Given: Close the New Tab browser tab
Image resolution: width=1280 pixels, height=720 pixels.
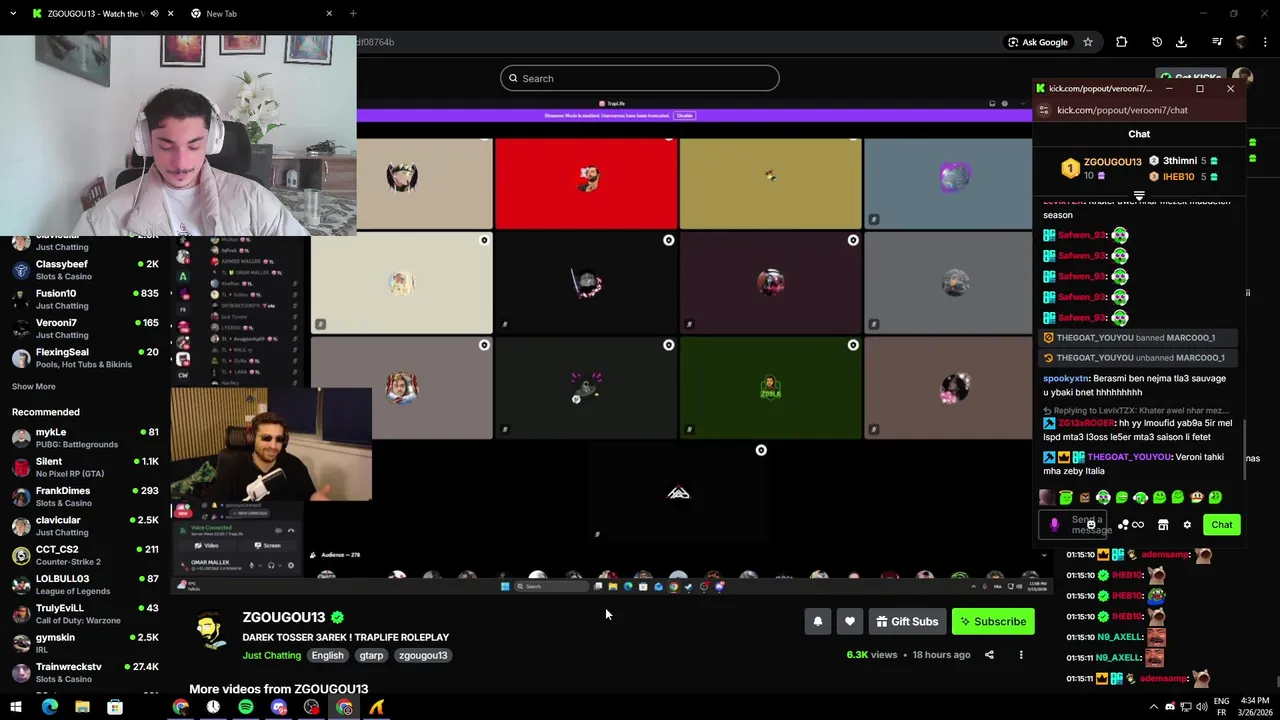Looking at the screenshot, I should click(x=329, y=14).
